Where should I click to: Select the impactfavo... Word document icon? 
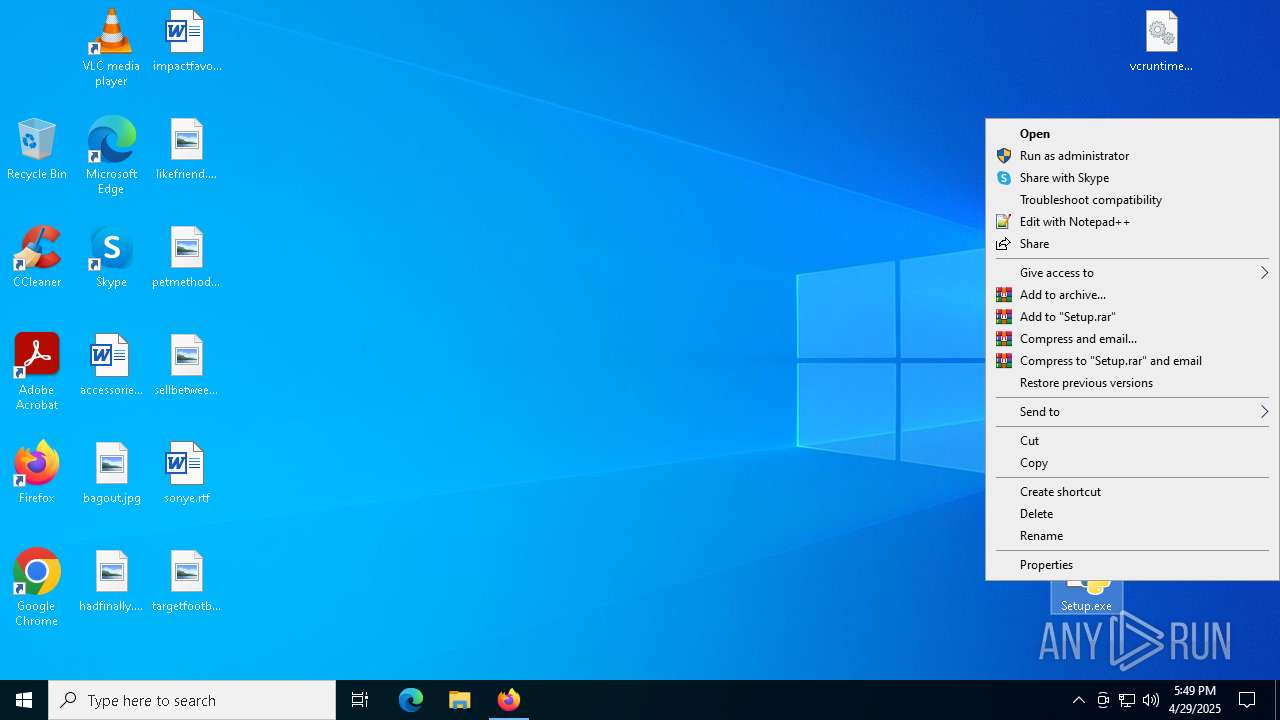coord(187,41)
